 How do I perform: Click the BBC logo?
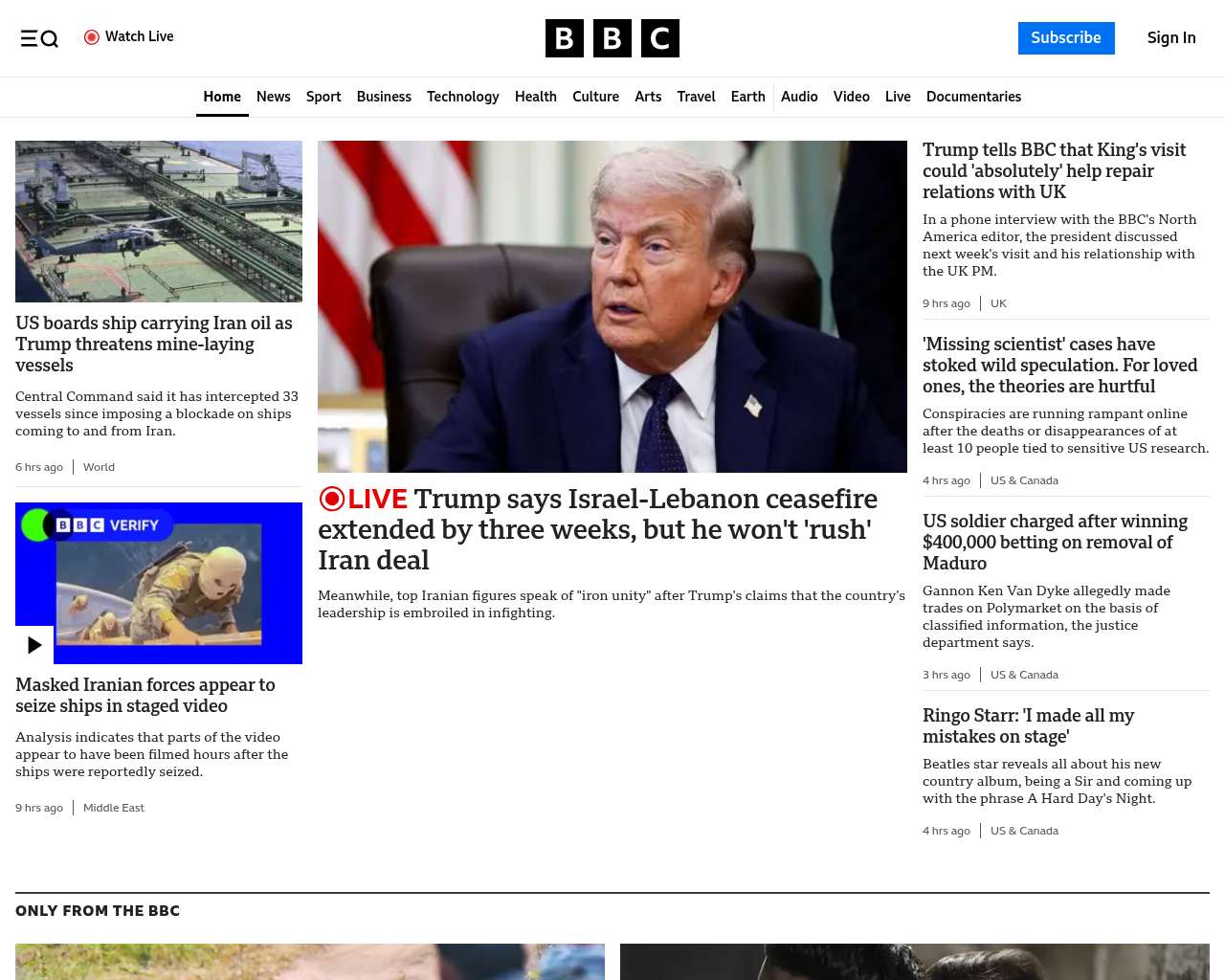[x=612, y=38]
